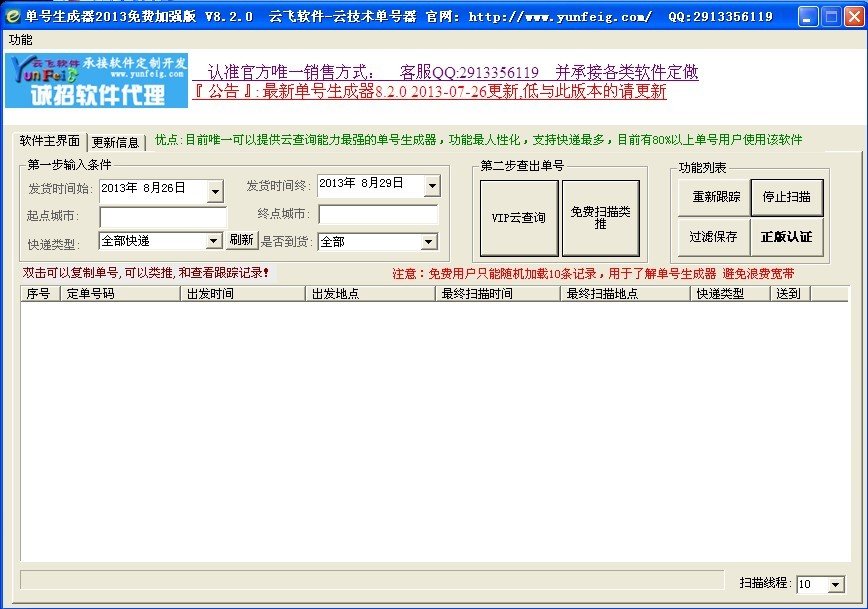Sort by the 定单号码 column header
Screen dimensions: 868x609
pos(120,293)
